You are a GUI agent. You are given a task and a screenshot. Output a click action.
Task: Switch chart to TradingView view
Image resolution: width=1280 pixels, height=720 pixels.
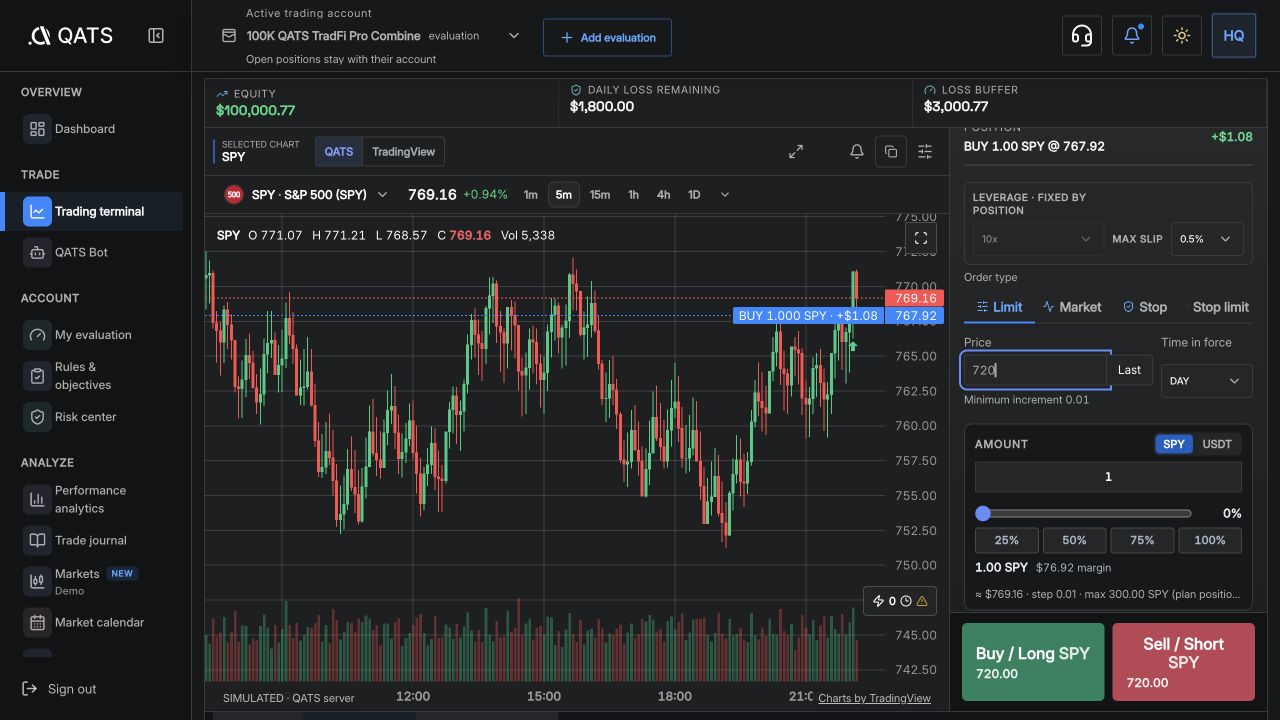pos(403,152)
